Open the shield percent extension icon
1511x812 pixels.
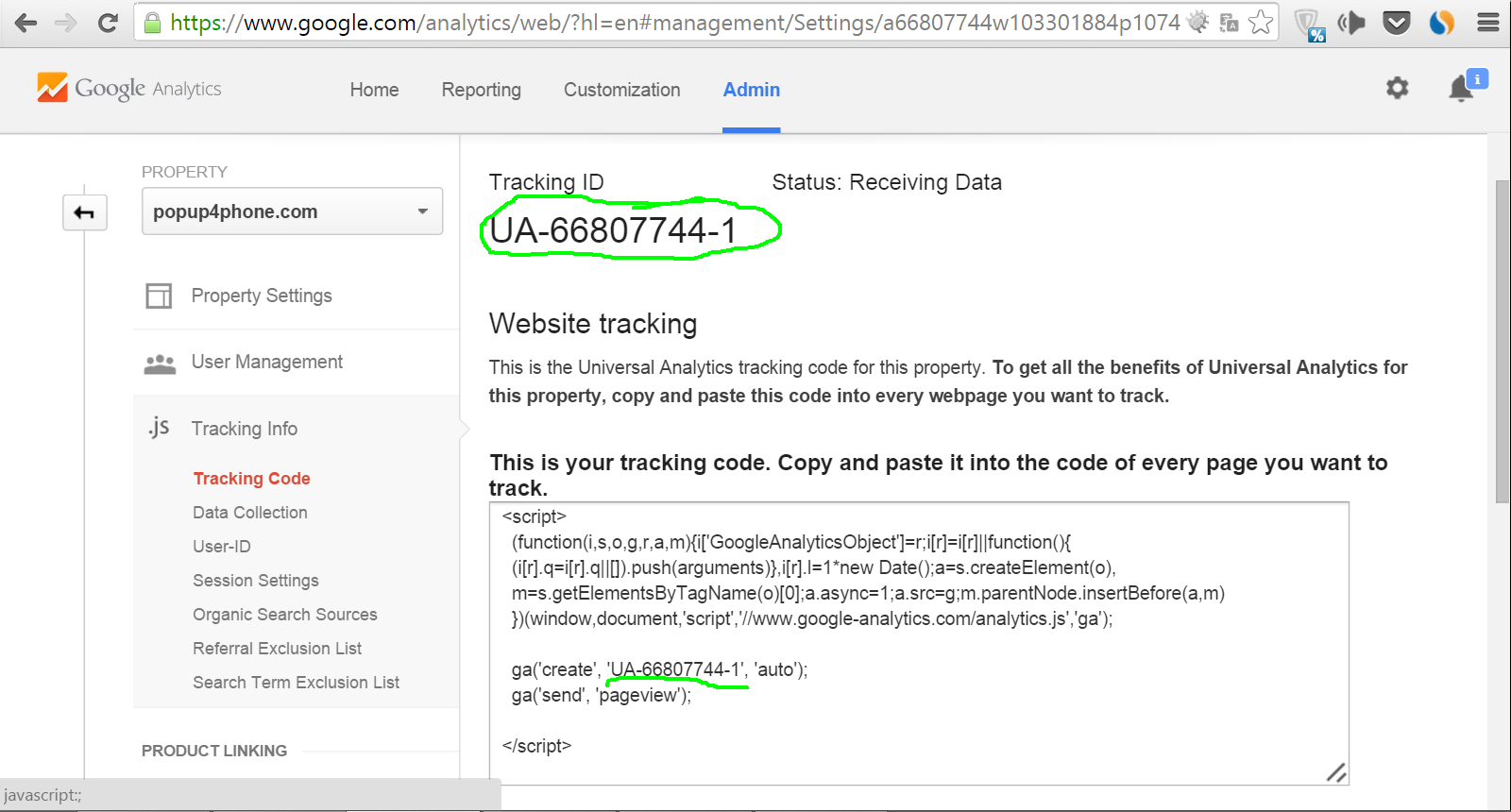point(1310,25)
